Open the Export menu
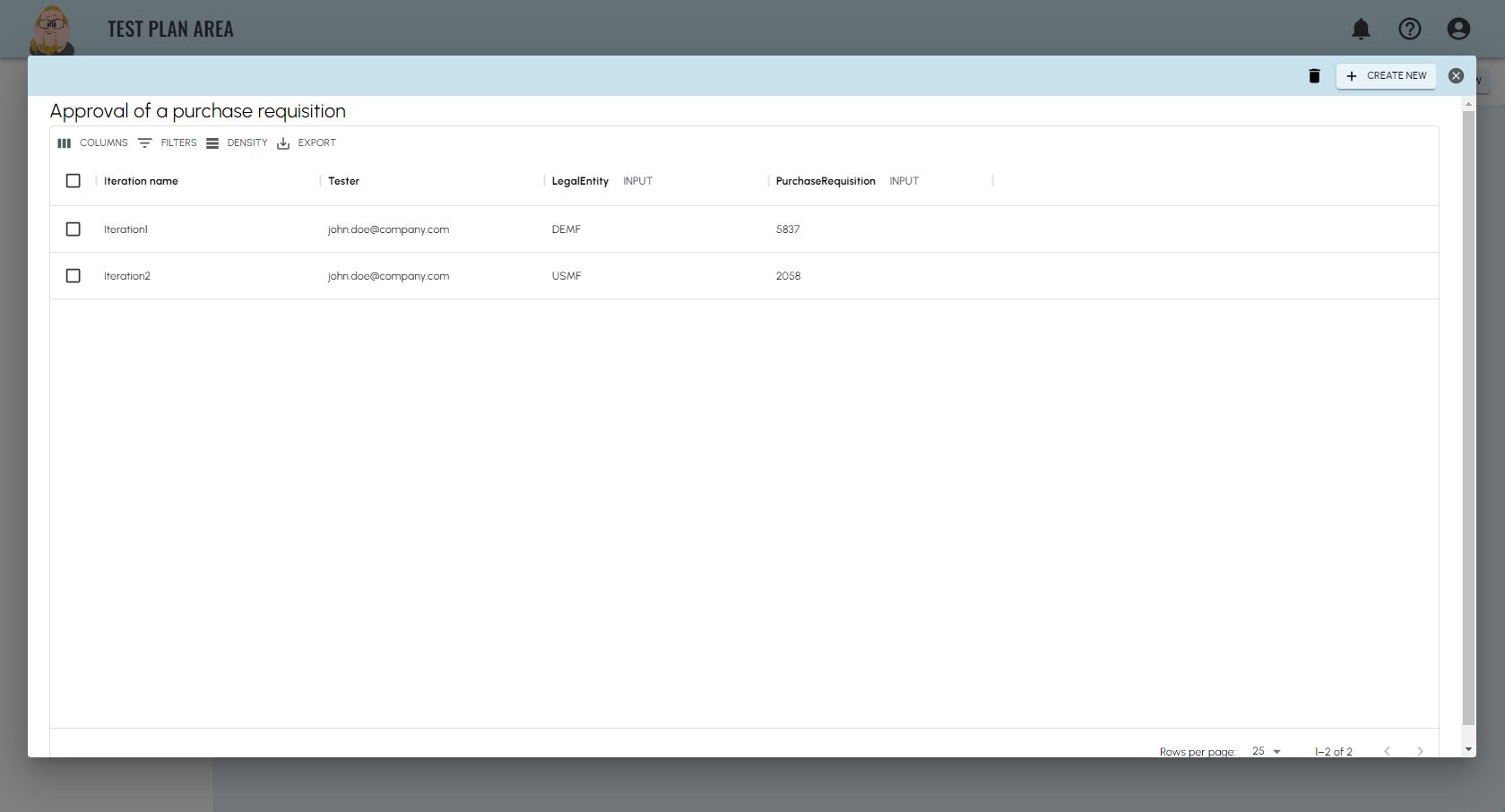The image size is (1505, 812). pyautogui.click(x=307, y=143)
